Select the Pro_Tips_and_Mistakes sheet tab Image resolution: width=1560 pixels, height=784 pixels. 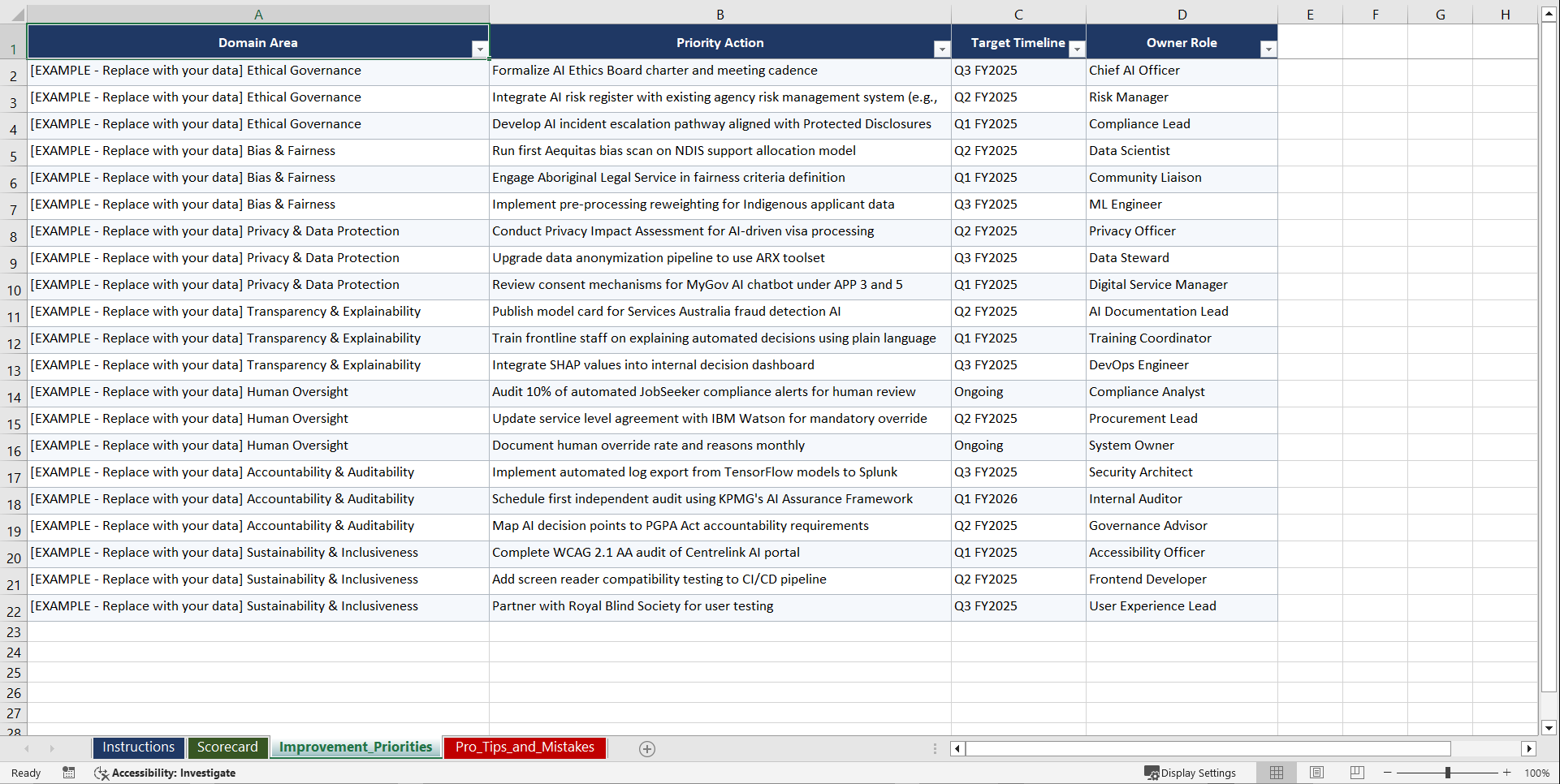pyautogui.click(x=524, y=747)
